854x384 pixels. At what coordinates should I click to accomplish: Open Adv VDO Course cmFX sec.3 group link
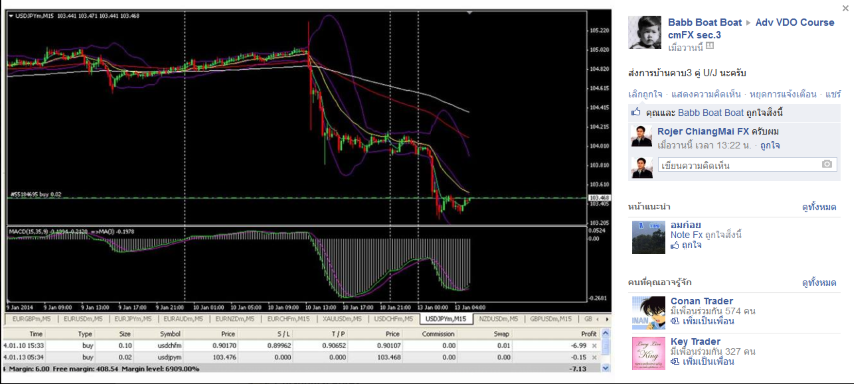tap(751, 29)
